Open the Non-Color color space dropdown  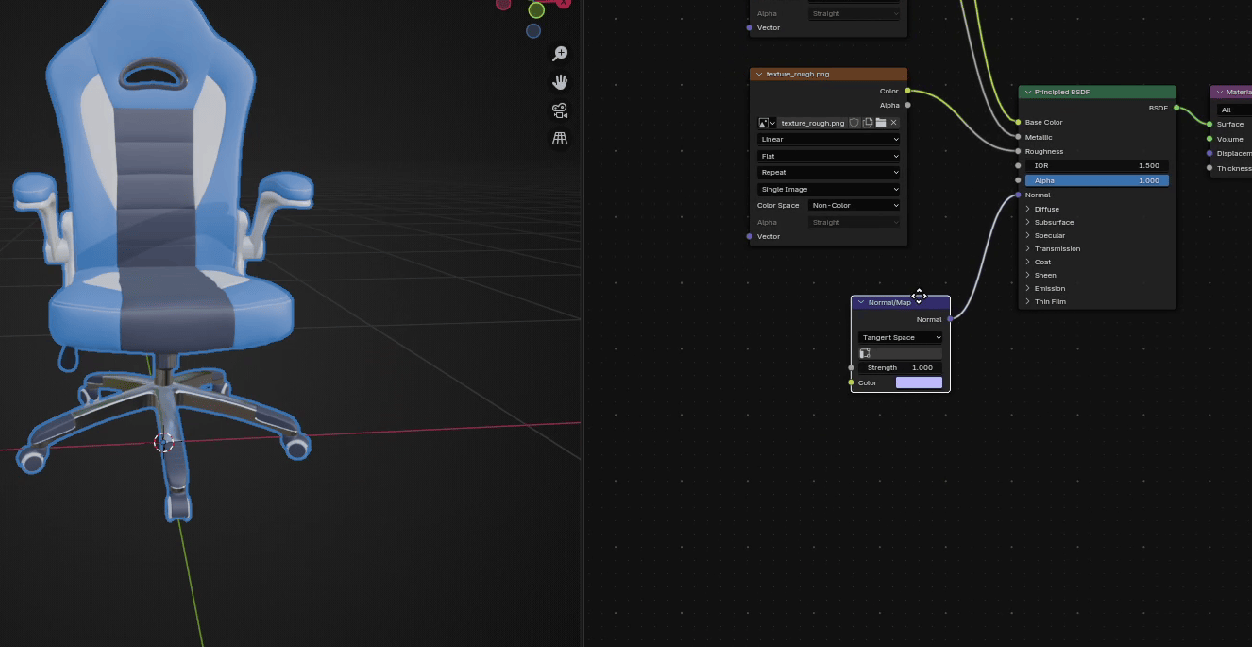854,206
